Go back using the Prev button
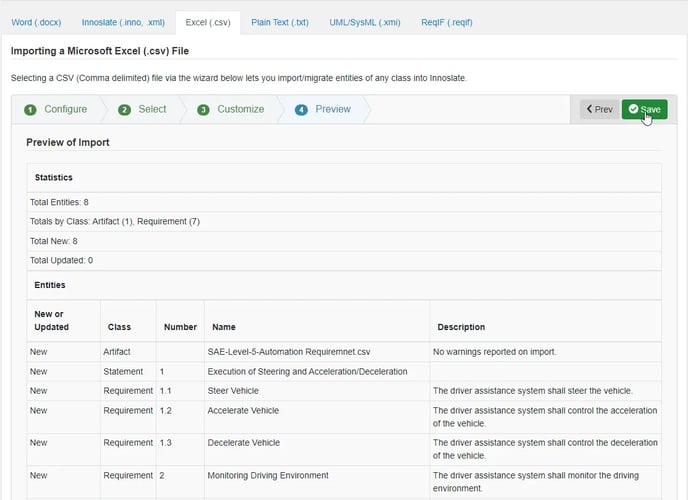The image size is (688, 500). pos(599,109)
